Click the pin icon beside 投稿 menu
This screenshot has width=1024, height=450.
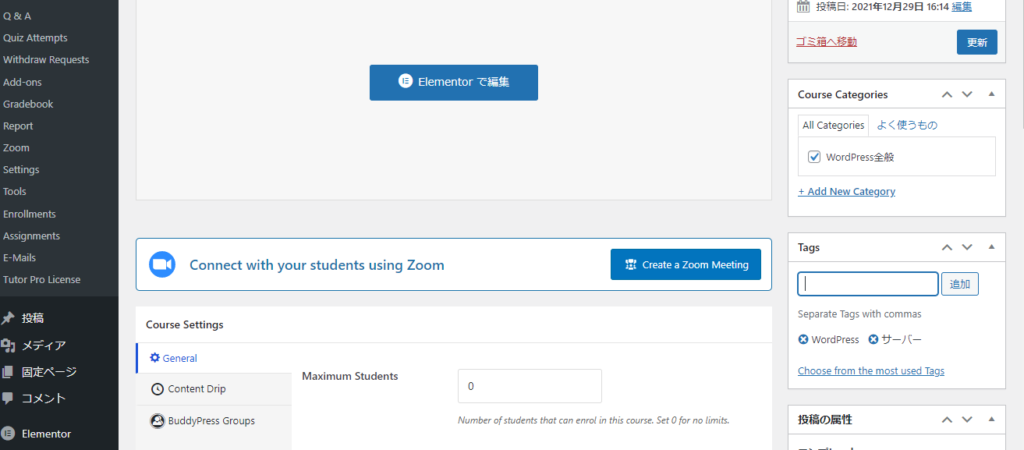click(8, 318)
